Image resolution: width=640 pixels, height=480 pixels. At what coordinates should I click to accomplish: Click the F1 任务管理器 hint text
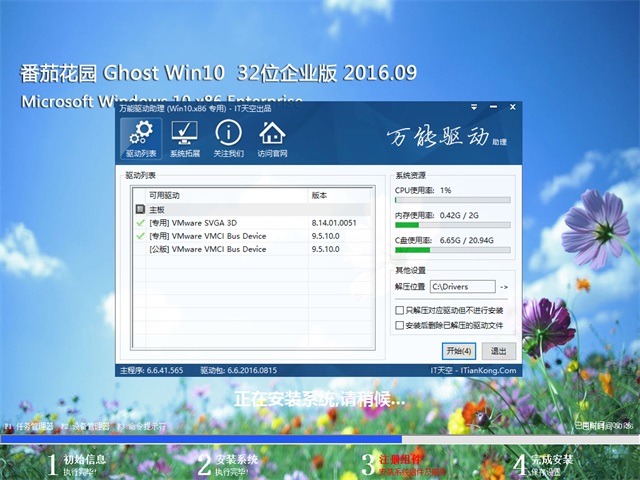point(29,427)
